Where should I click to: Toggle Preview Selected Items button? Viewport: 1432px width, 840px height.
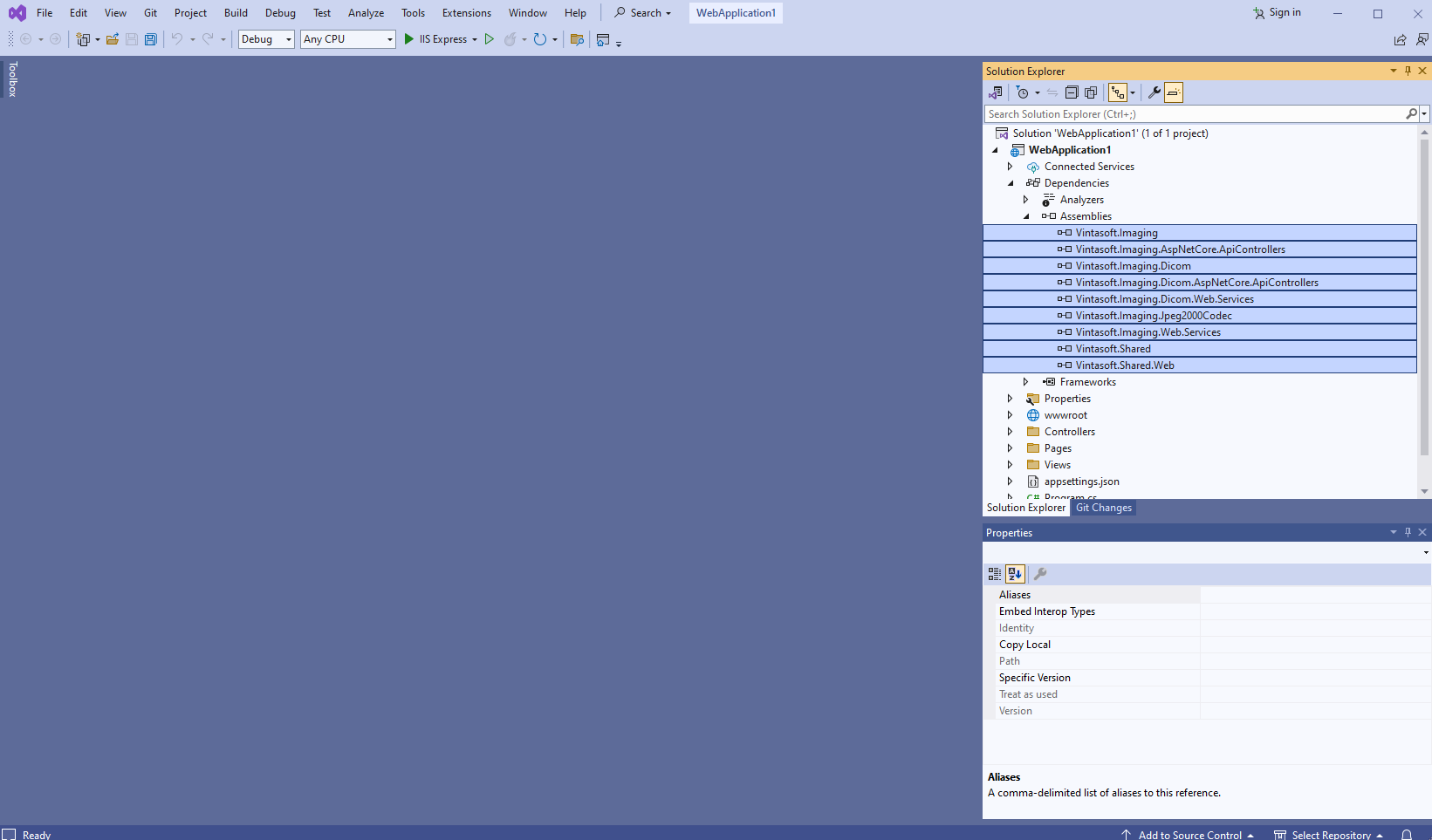[1174, 92]
